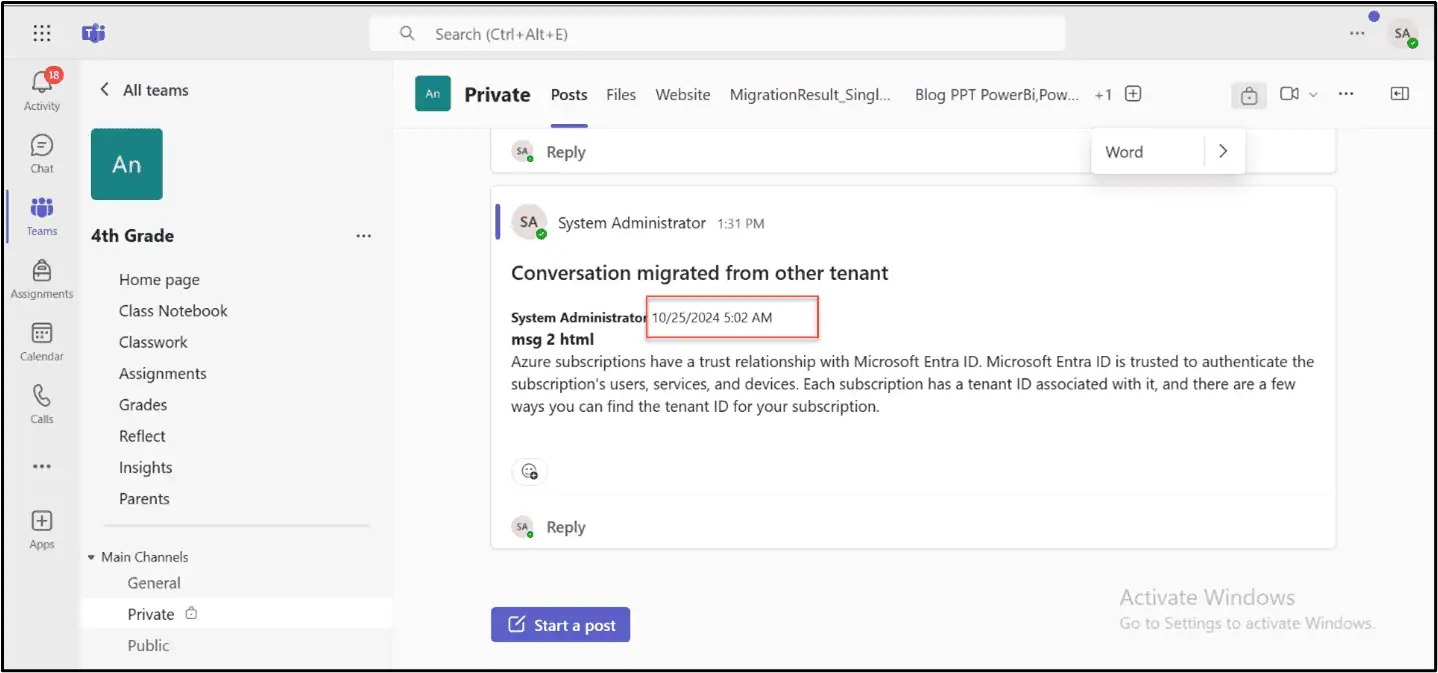
Task: Open your SA profile avatar
Action: pos(1402,33)
